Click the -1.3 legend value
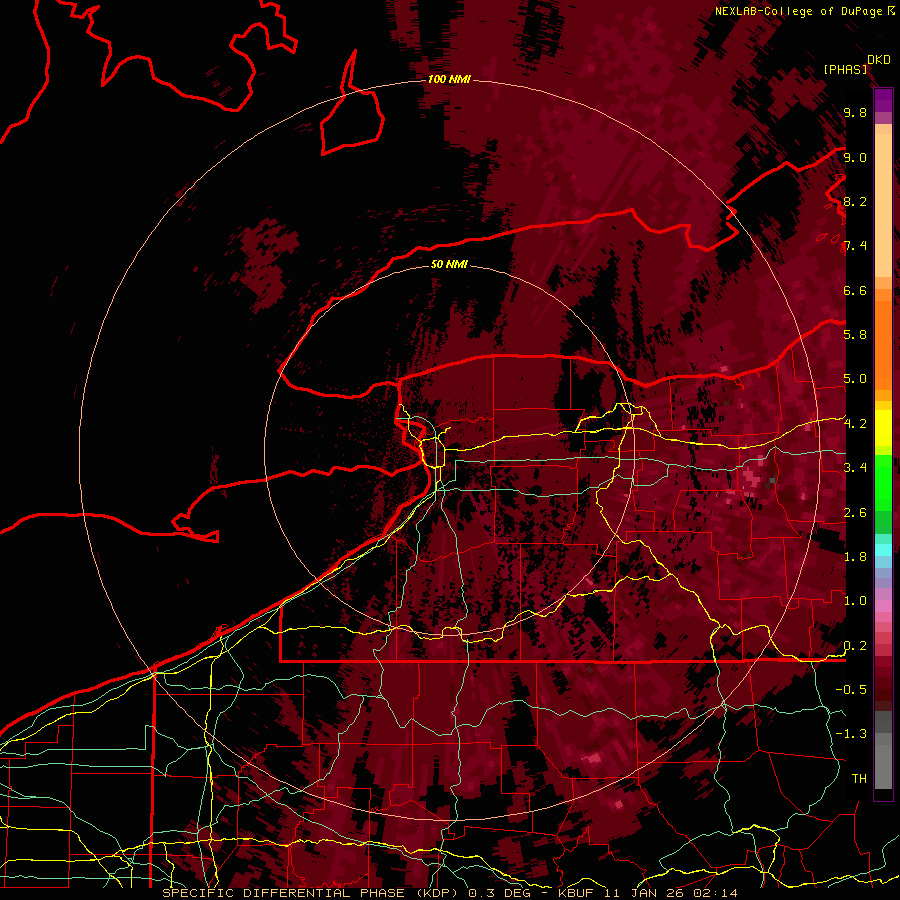 point(851,734)
